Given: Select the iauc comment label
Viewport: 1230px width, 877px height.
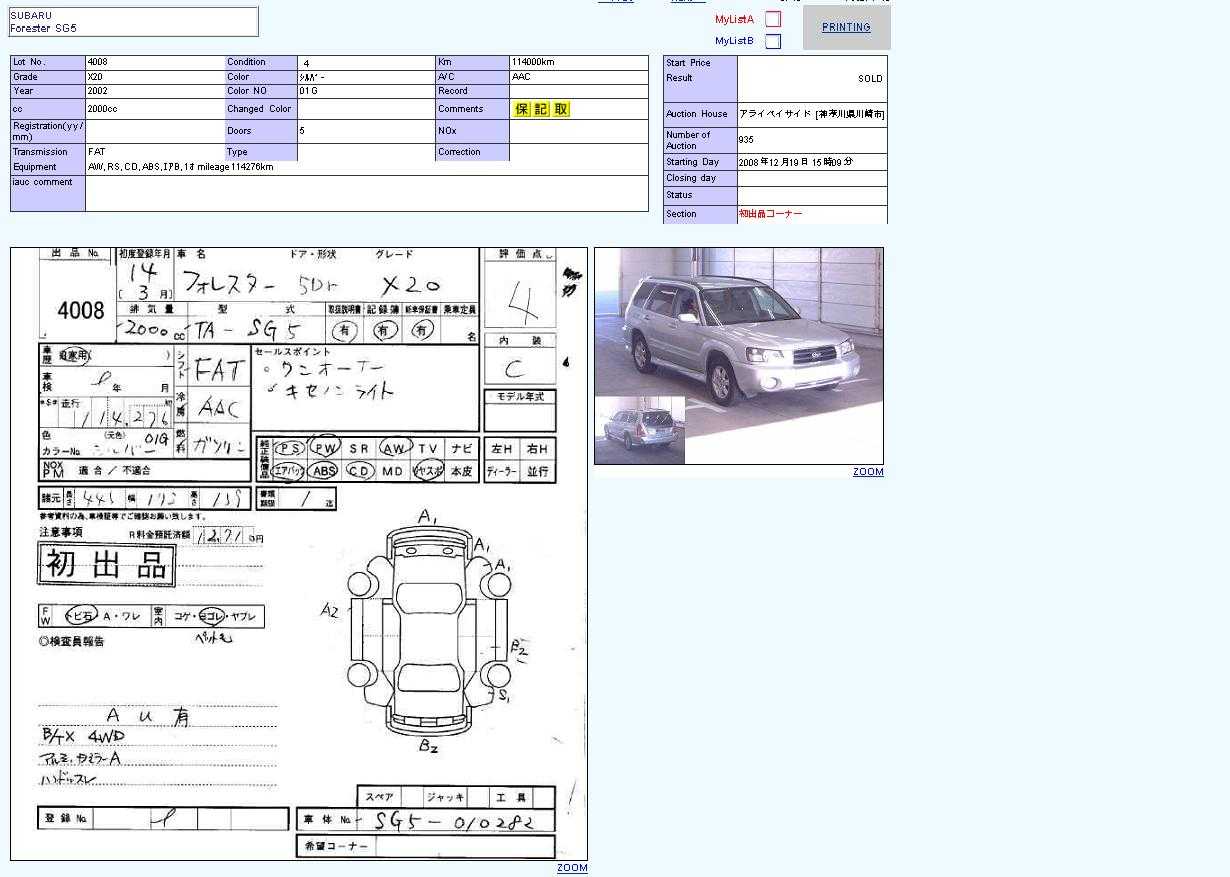Looking at the screenshot, I should pos(43,182).
